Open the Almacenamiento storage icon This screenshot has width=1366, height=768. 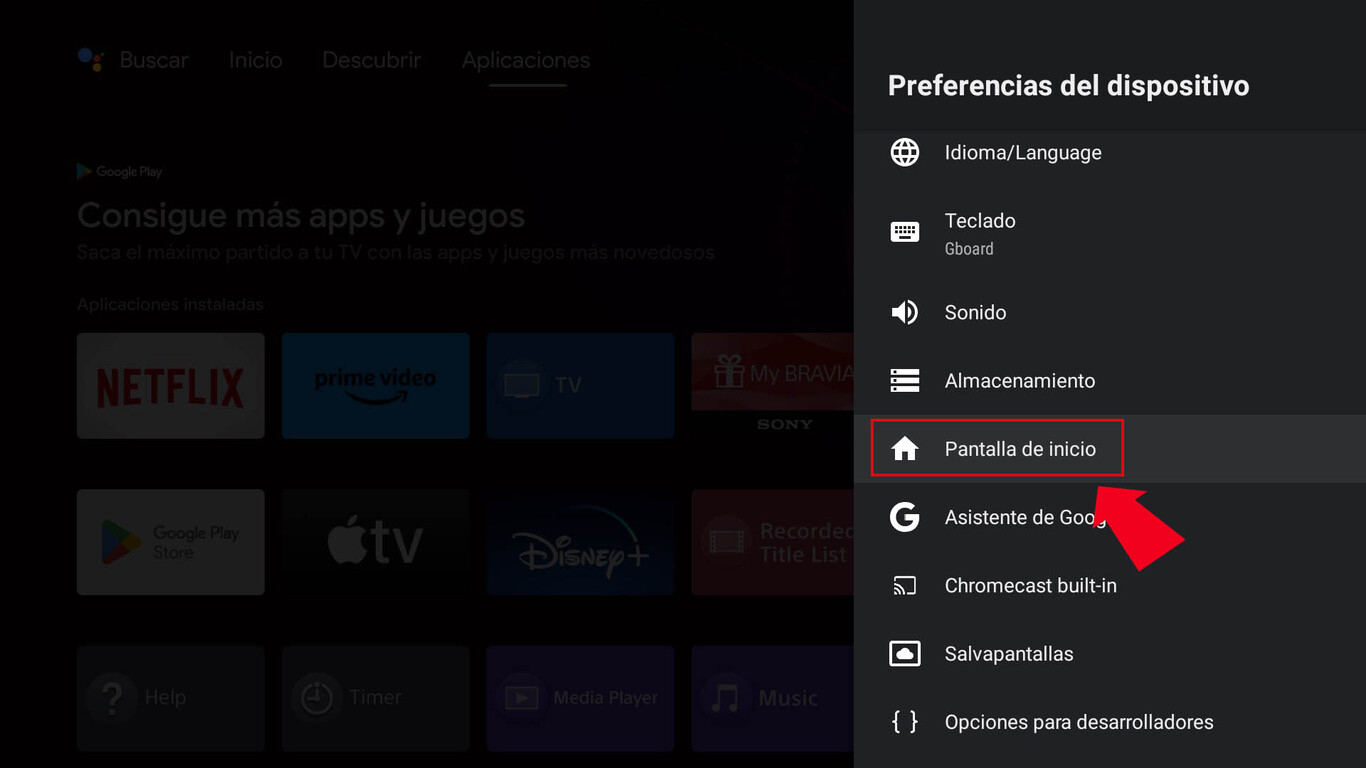905,380
